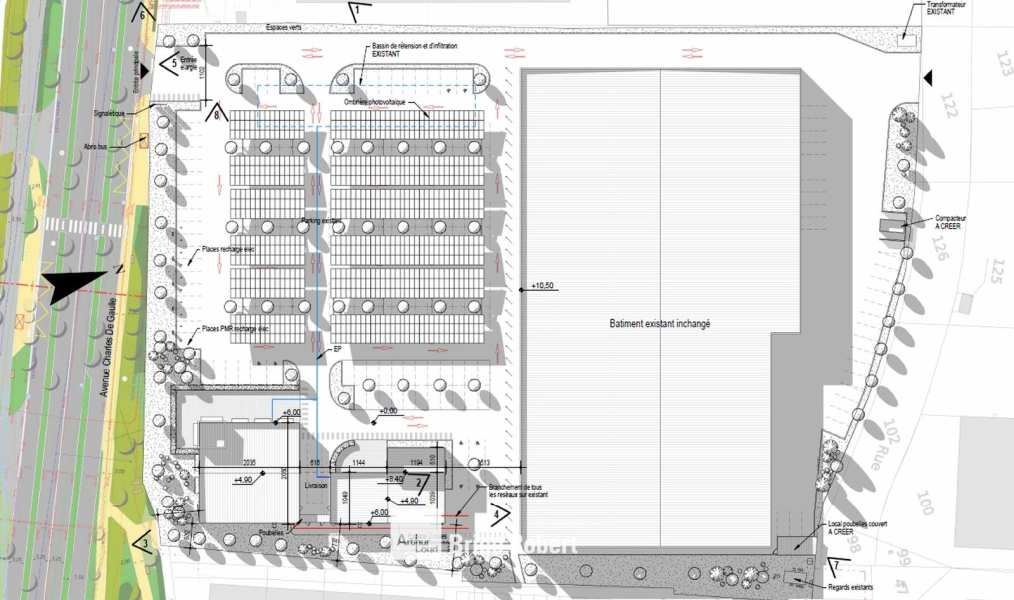Click the "Batiment existant inchangé" label

pyautogui.click(x=660, y=325)
